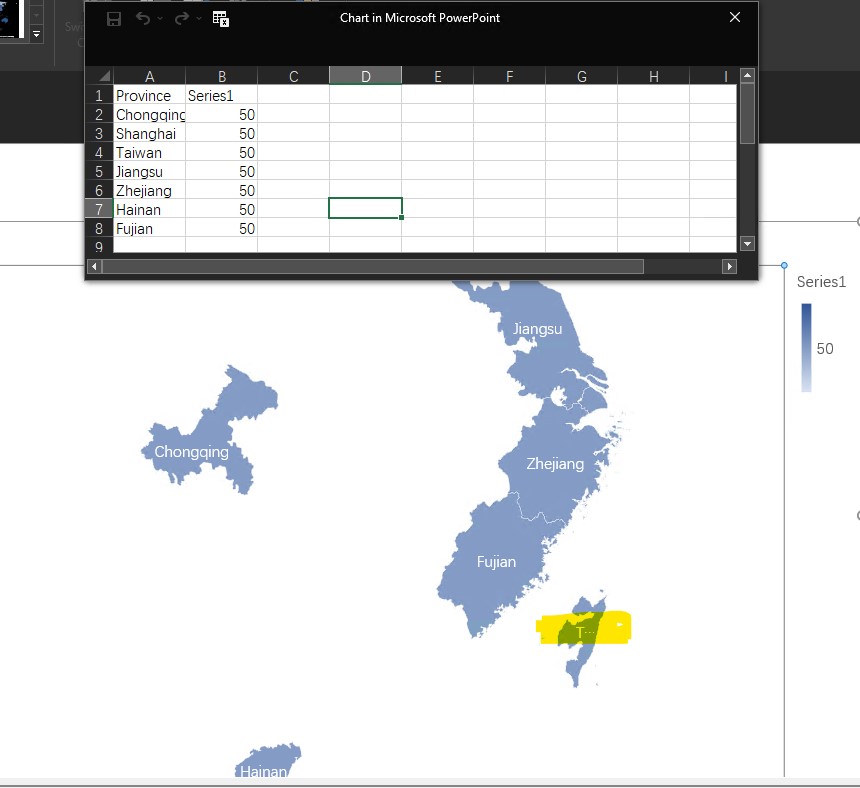Screen dimensions: 860x788
Task: Click the Save icon in chart data window
Action: [x=114, y=19]
